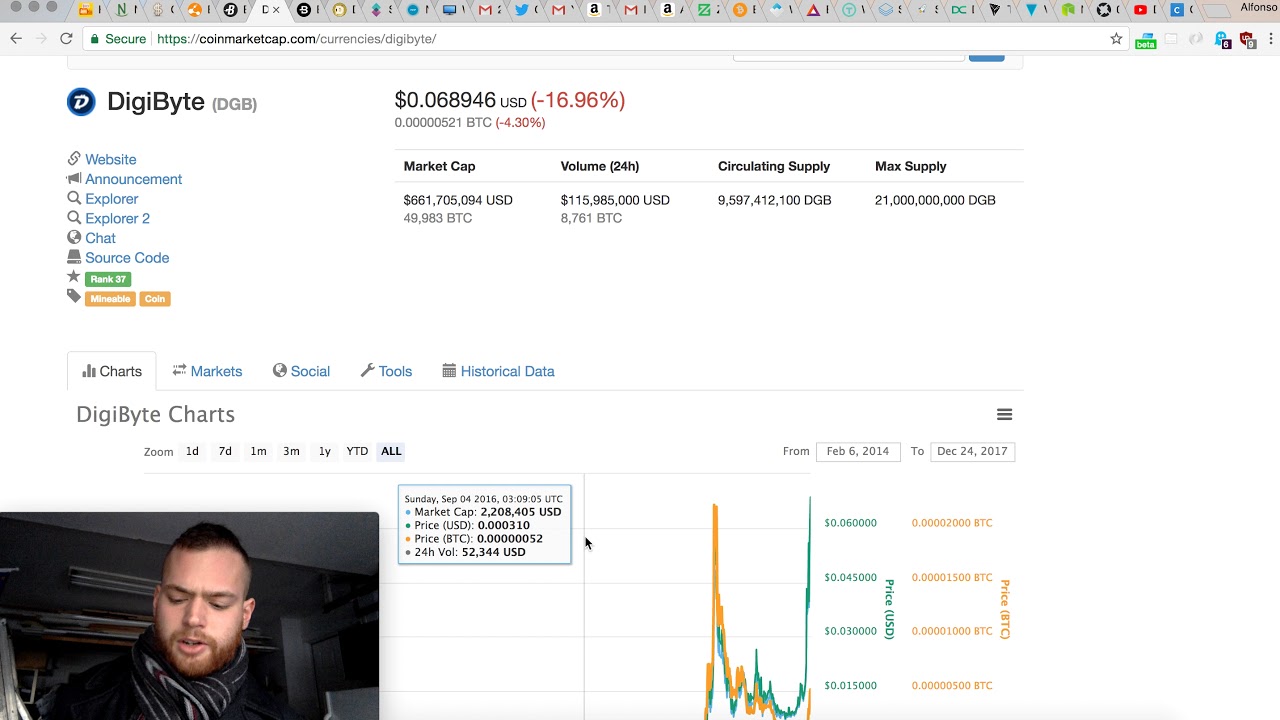Switch to the orange Bitcoin logo tab
The height and width of the screenshot is (720, 1280).
coord(740,10)
